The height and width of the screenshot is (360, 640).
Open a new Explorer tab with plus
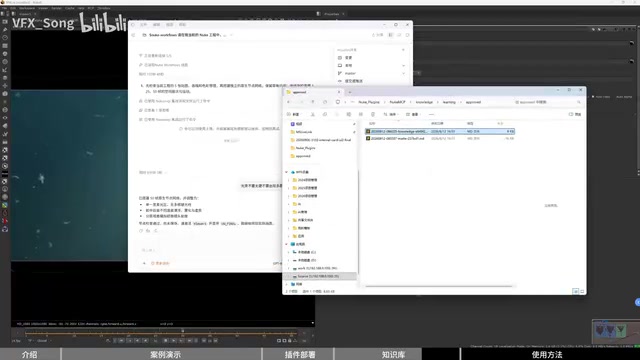pyautogui.click(x=350, y=92)
